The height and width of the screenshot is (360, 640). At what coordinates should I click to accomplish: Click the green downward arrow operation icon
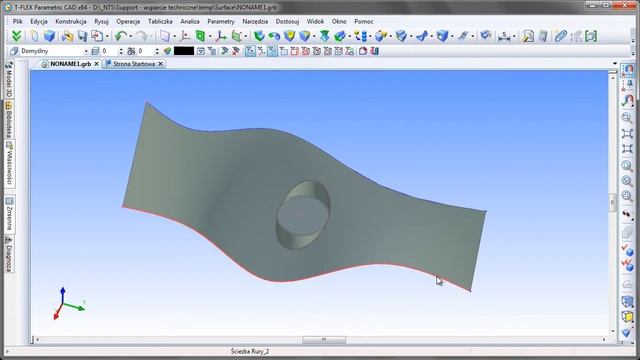click(x=324, y=36)
